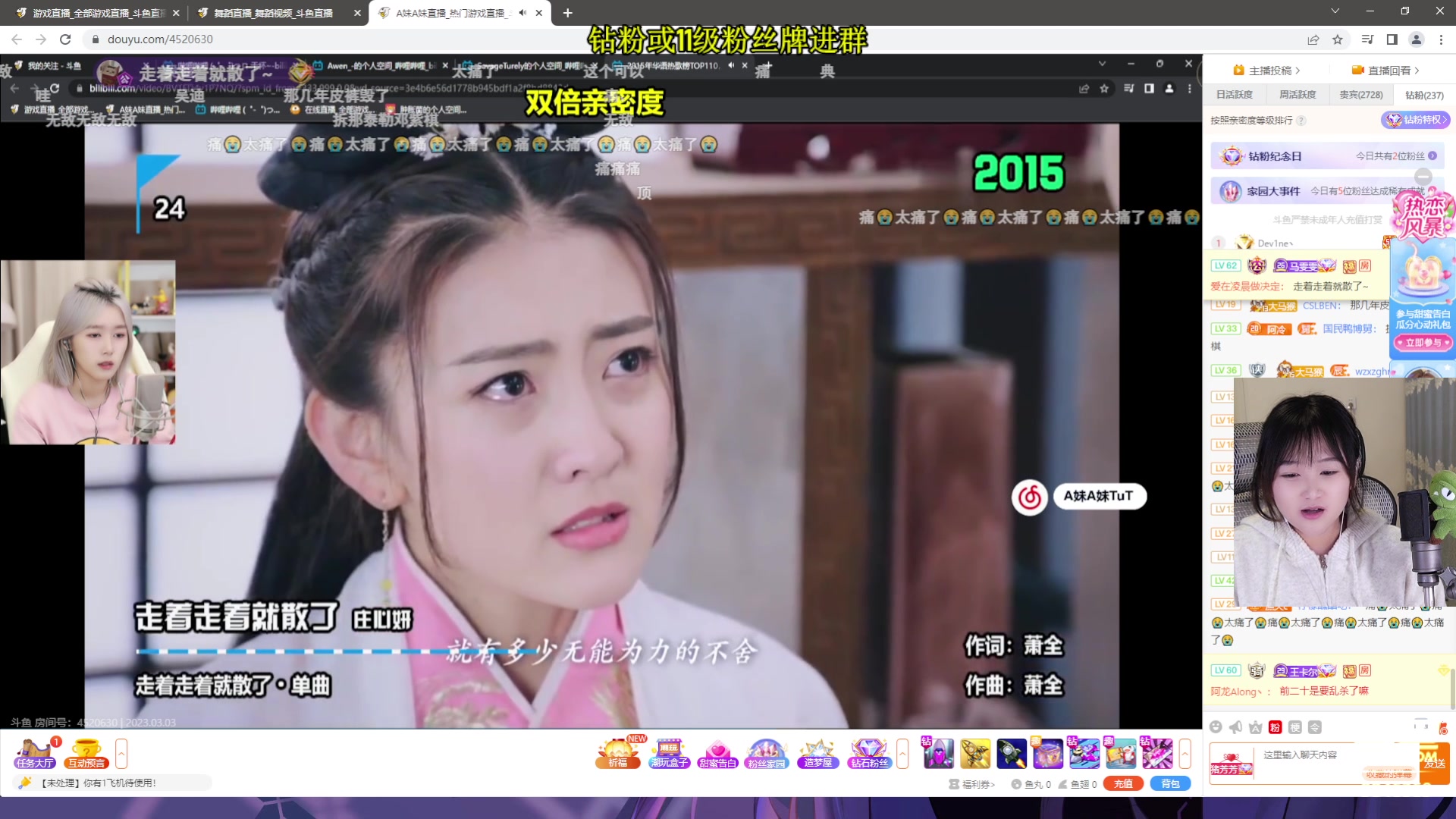1456x819 pixels.
Task: Click the 热恋风暴 activity badge
Action: tap(1425, 217)
